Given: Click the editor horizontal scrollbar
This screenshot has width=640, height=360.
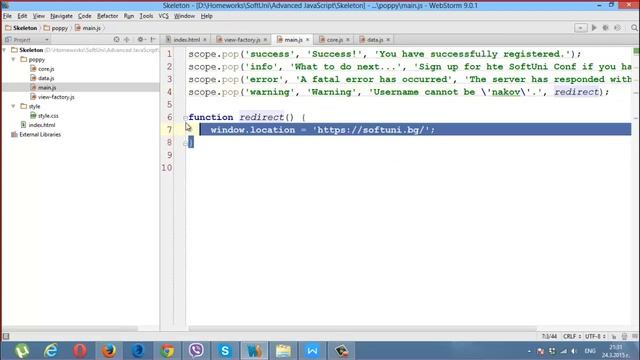Looking at the screenshot, I should click(362, 329).
